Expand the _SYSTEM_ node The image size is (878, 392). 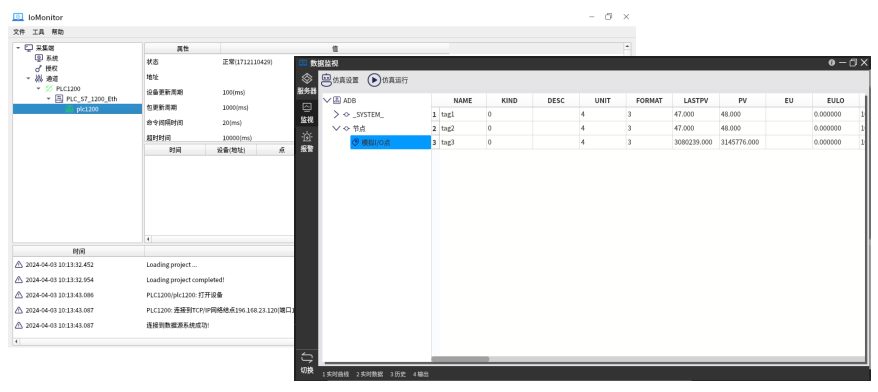tap(337, 114)
